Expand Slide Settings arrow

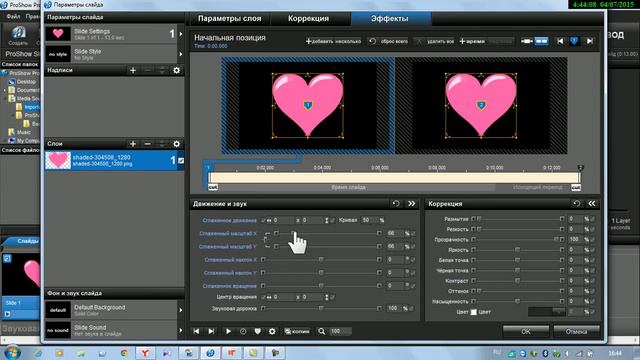click(x=181, y=34)
